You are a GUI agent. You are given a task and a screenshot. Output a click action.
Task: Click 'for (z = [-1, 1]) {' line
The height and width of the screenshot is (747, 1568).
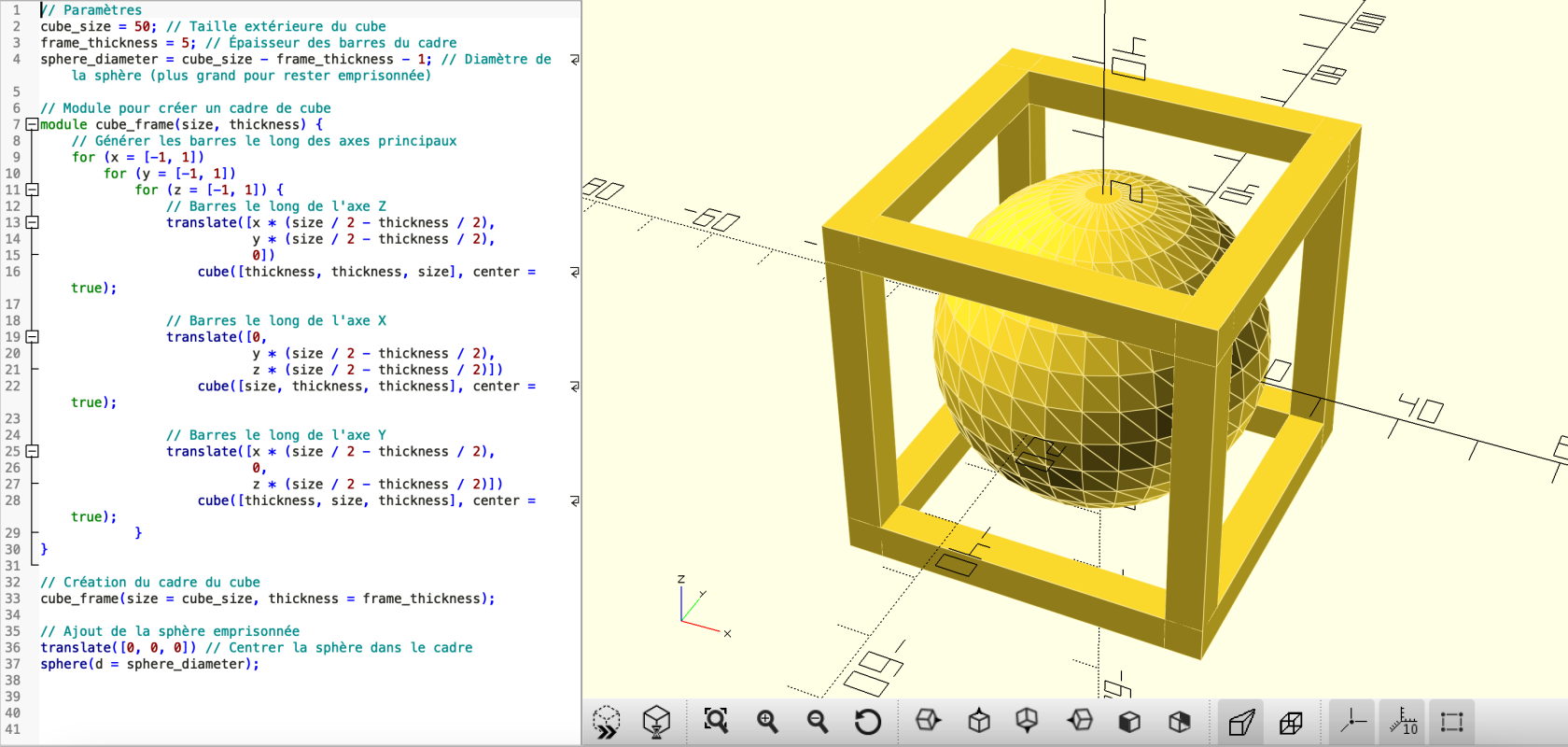click(209, 190)
